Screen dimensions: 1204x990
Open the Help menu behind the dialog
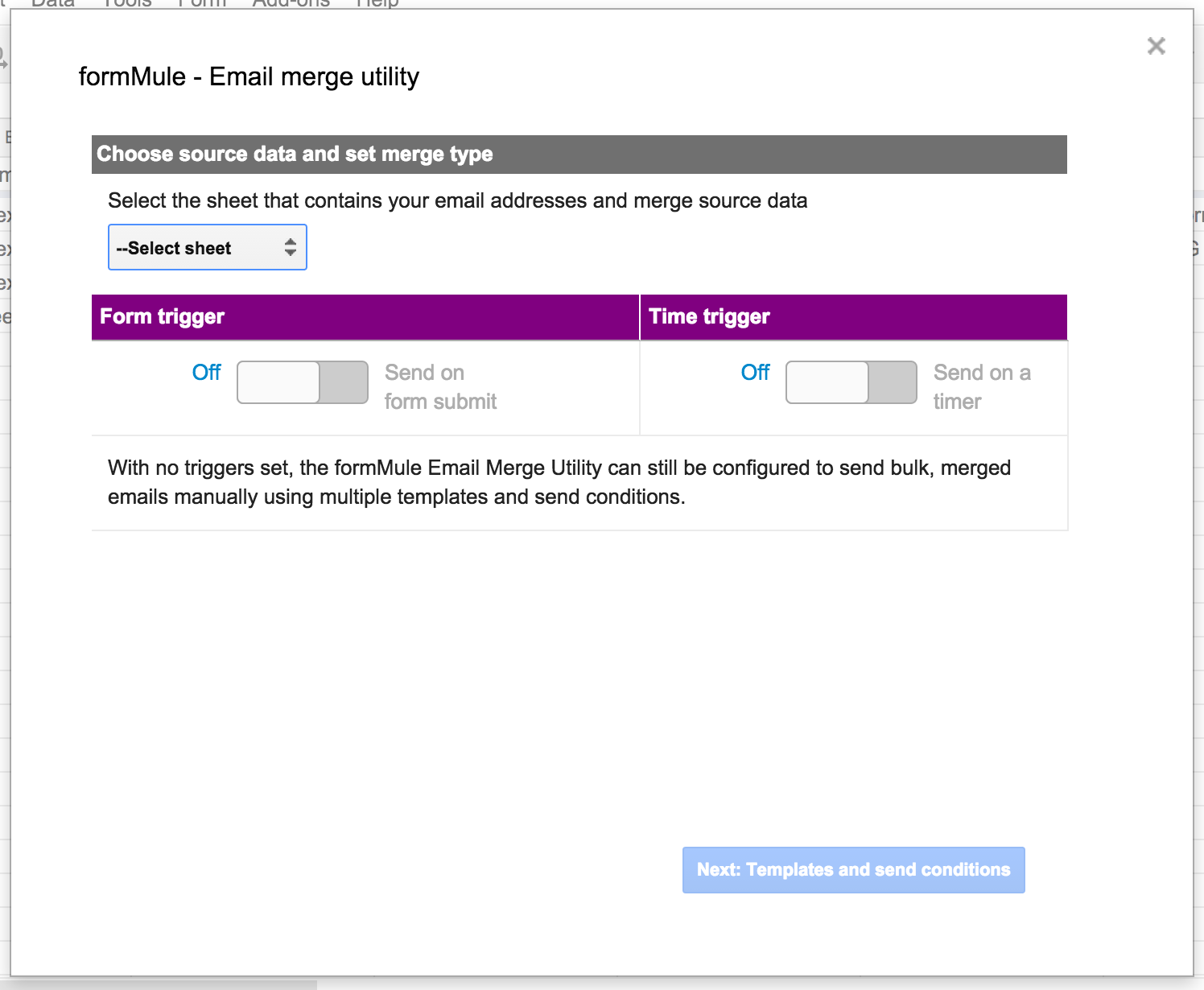[x=377, y=4]
